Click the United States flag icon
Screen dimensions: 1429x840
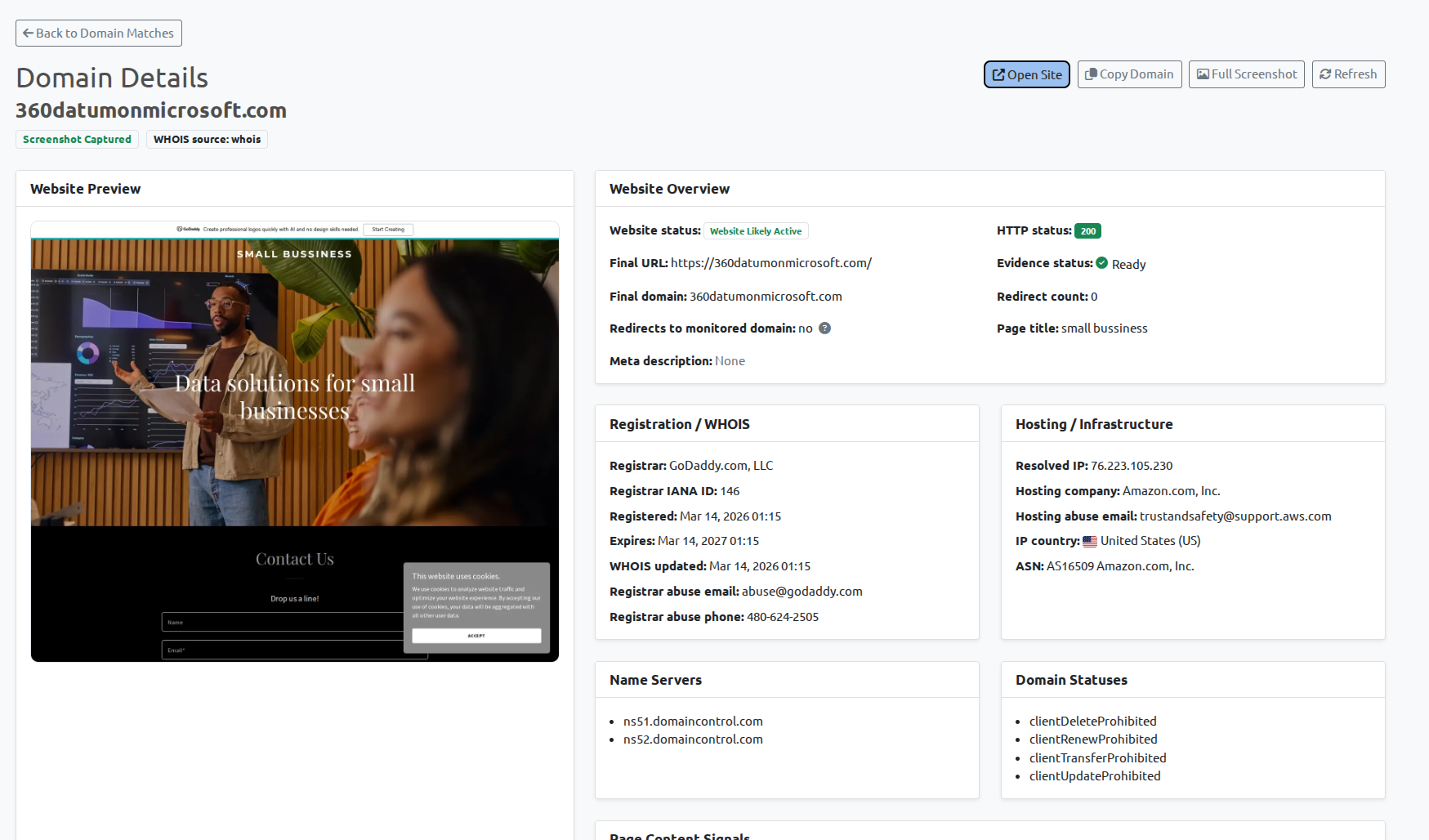[1090, 541]
